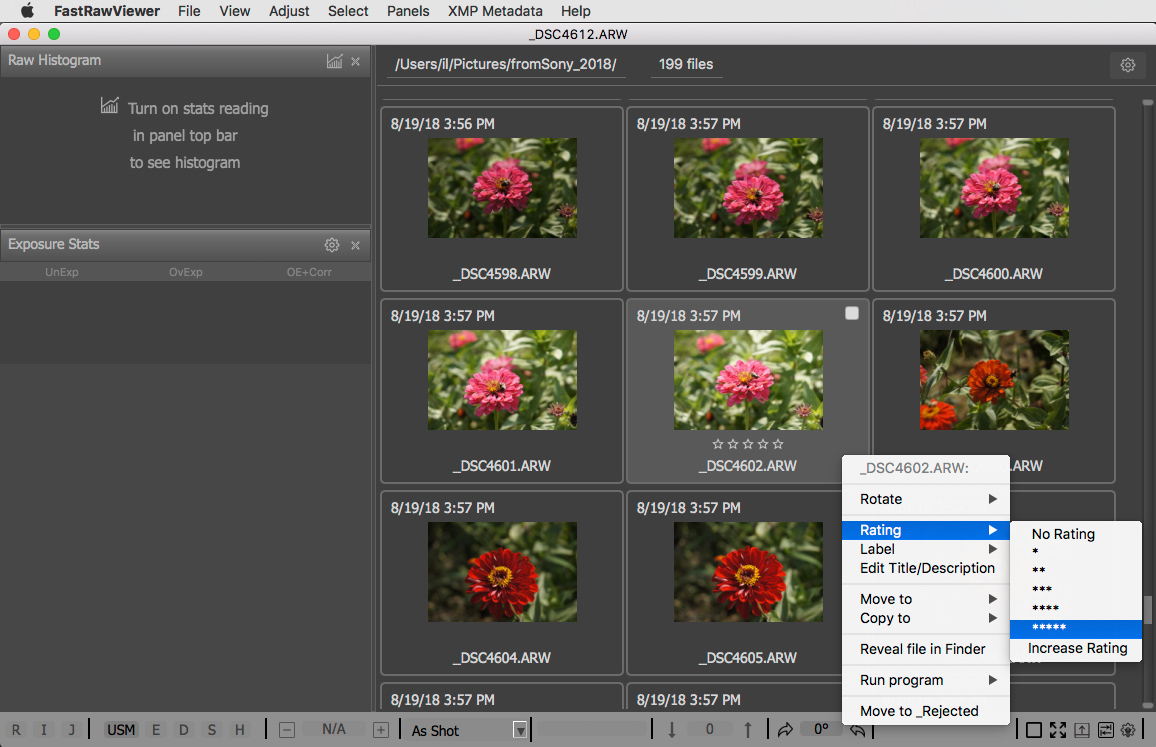This screenshot has height=747, width=1156.
Task: Open thumbnail grid settings gear
Action: [1127, 65]
